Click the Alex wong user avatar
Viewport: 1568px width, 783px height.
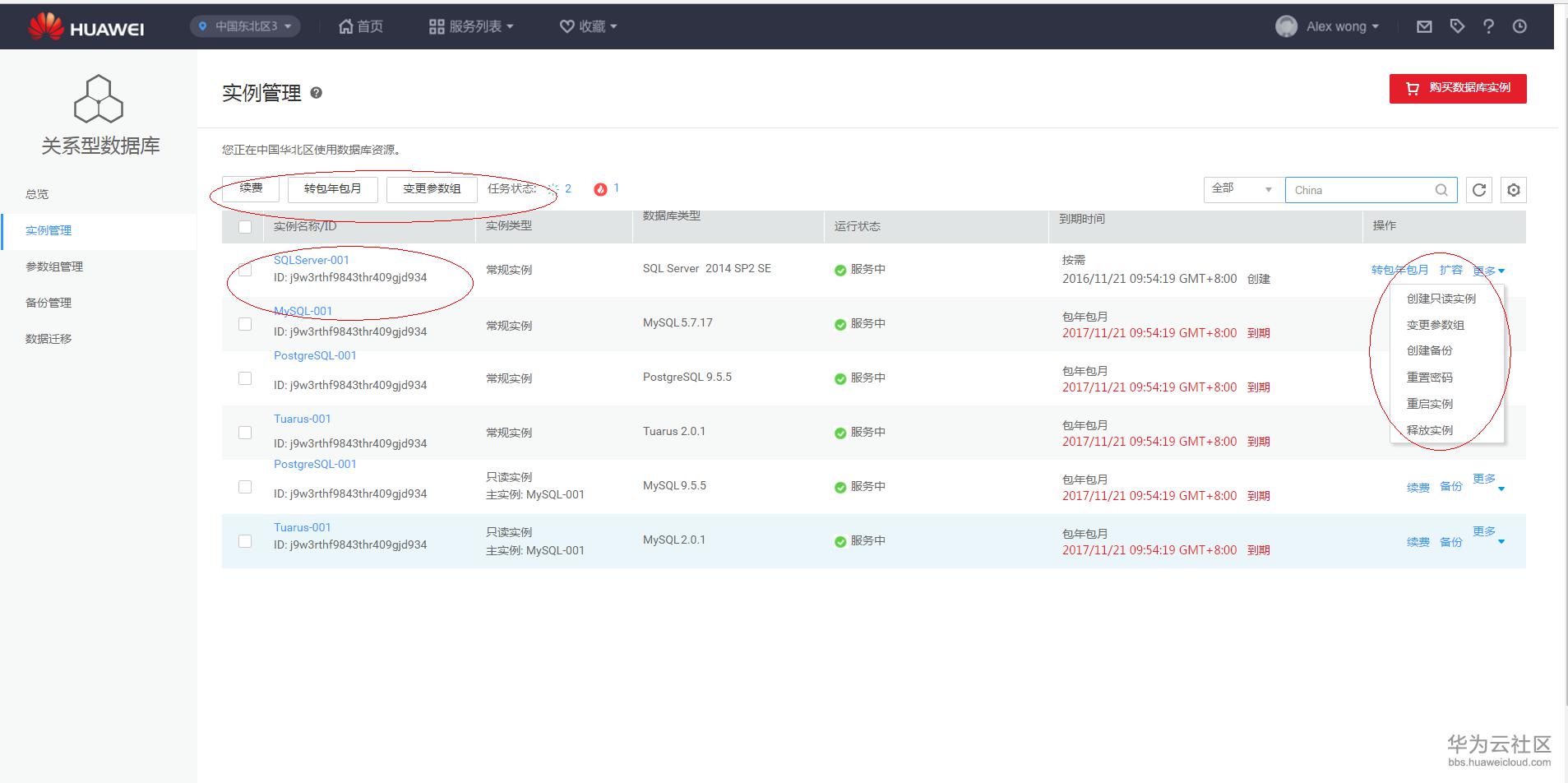tap(1286, 26)
